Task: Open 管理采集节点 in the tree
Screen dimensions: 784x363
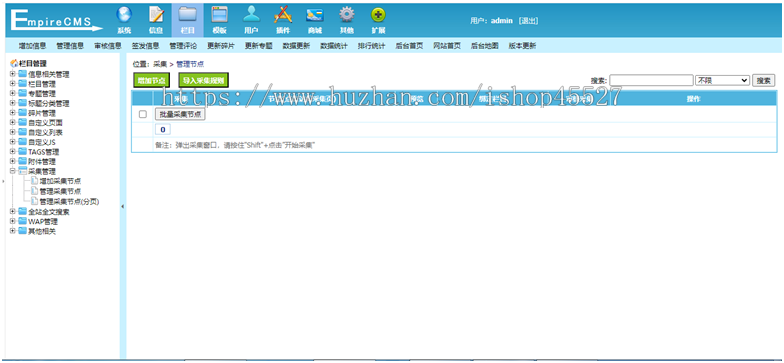Action: [60, 191]
